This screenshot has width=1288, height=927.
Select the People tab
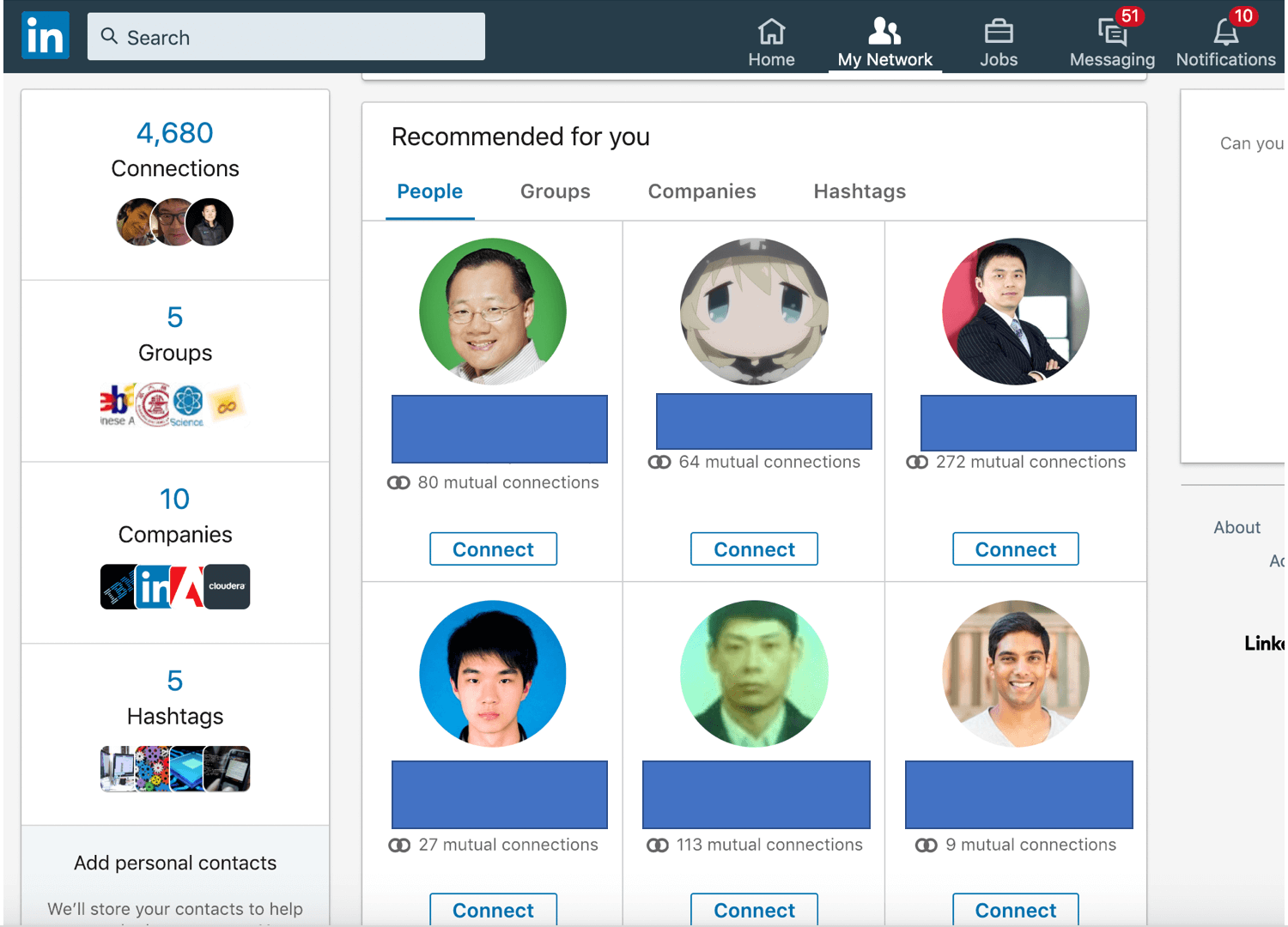429,191
